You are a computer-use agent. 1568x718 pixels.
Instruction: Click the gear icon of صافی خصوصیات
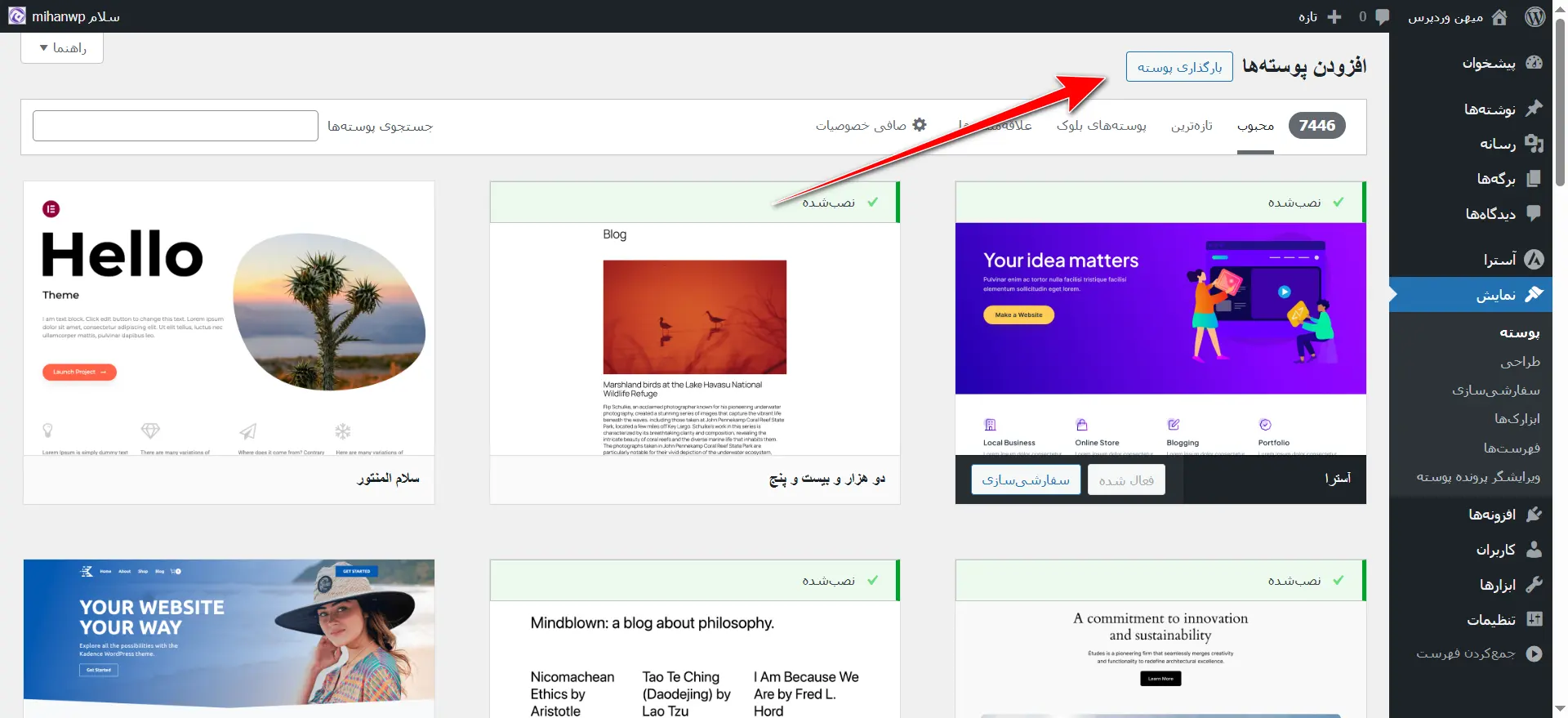pyautogui.click(x=920, y=125)
